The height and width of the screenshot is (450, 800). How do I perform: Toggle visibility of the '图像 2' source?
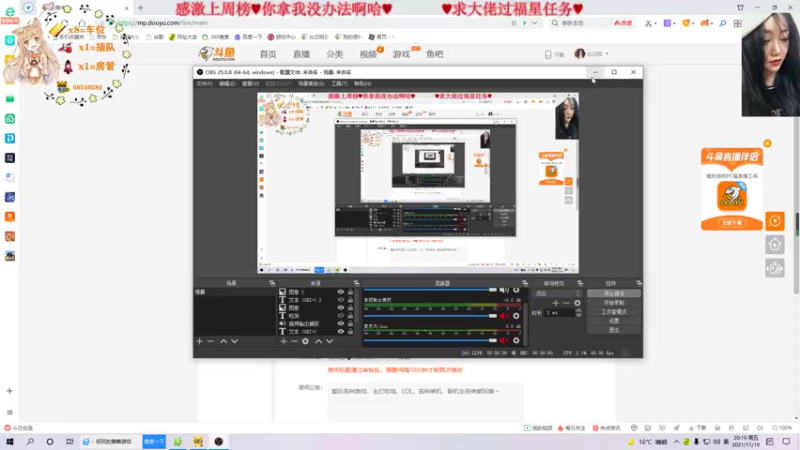click(340, 292)
